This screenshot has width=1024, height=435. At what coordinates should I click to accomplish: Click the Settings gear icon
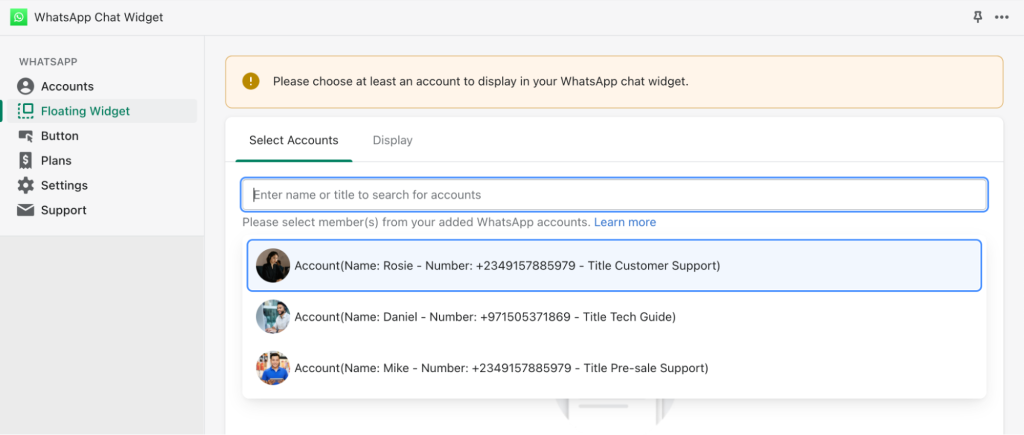click(x=25, y=185)
